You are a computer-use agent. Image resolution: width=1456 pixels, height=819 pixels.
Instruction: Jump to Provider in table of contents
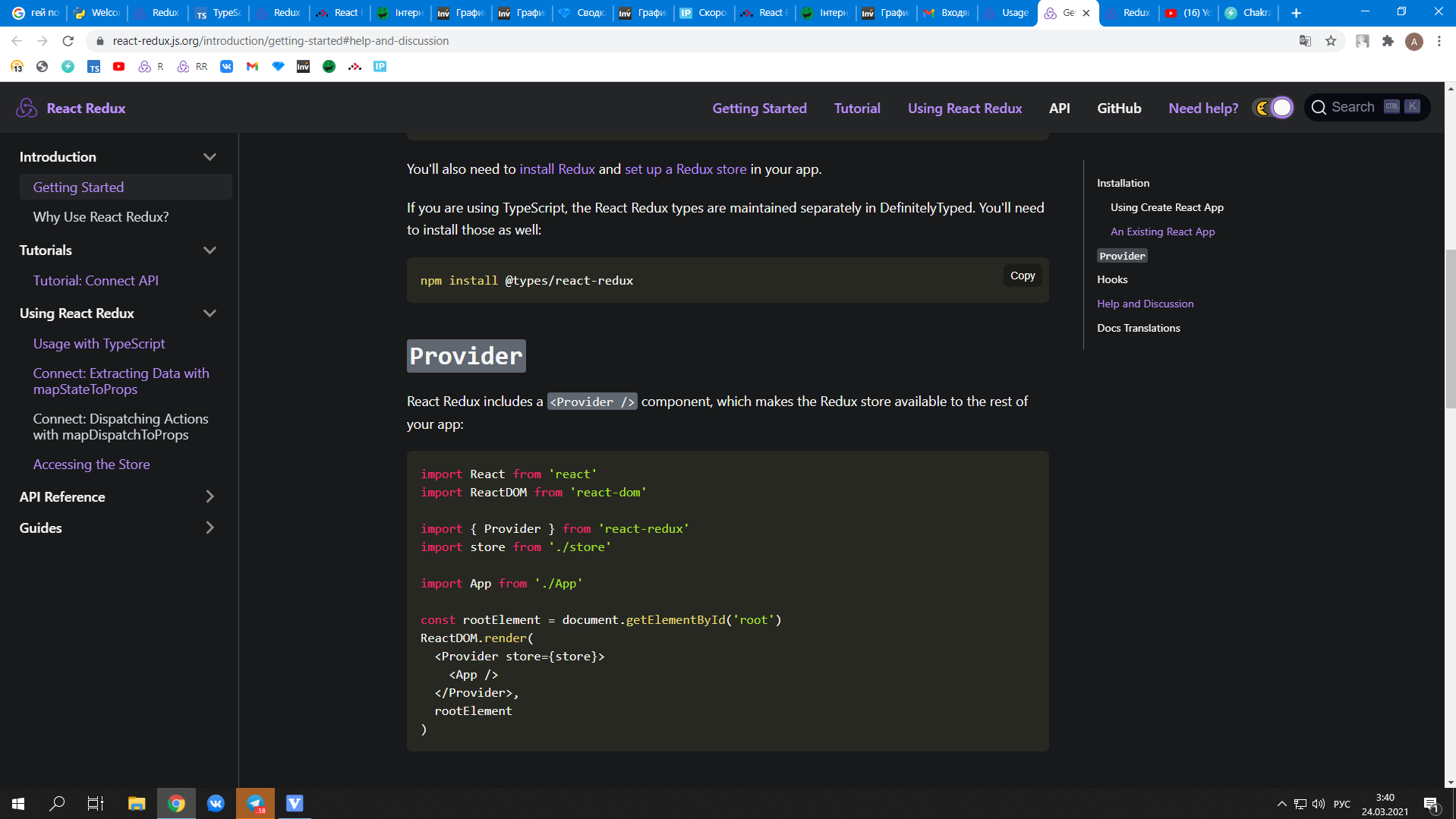(1122, 256)
